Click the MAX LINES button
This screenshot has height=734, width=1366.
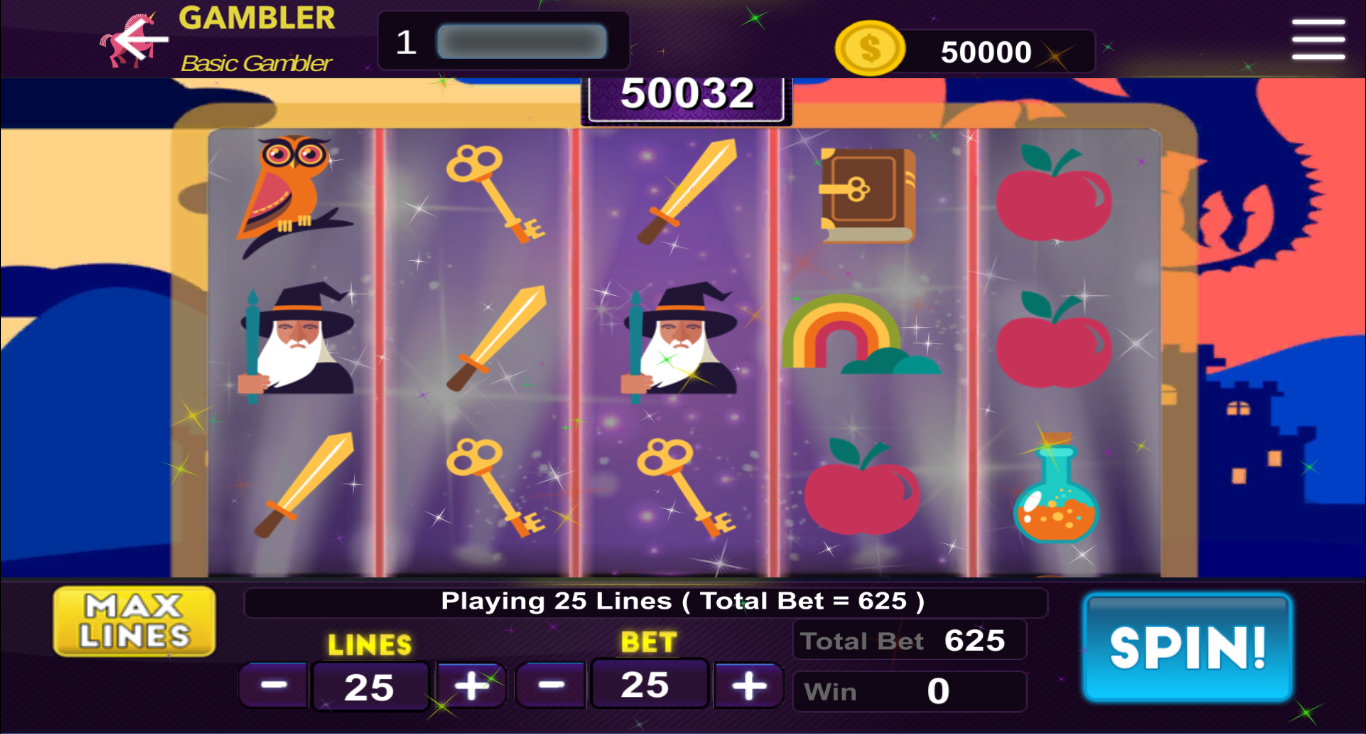coord(135,621)
